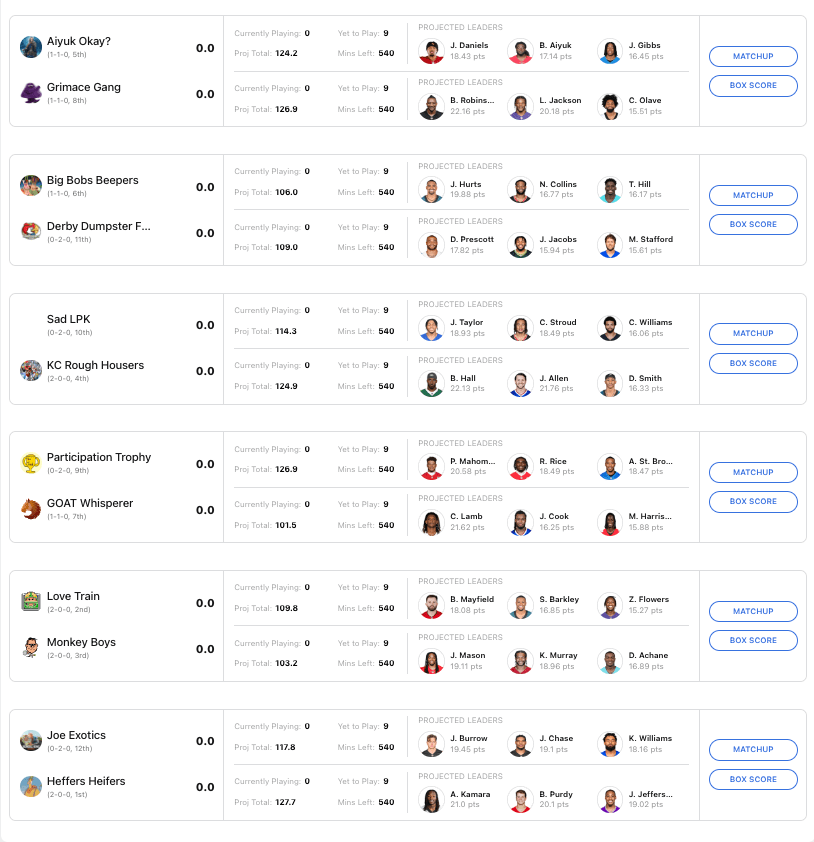
Task: Click the Monkey Boys team avatar
Action: click(x=31, y=648)
